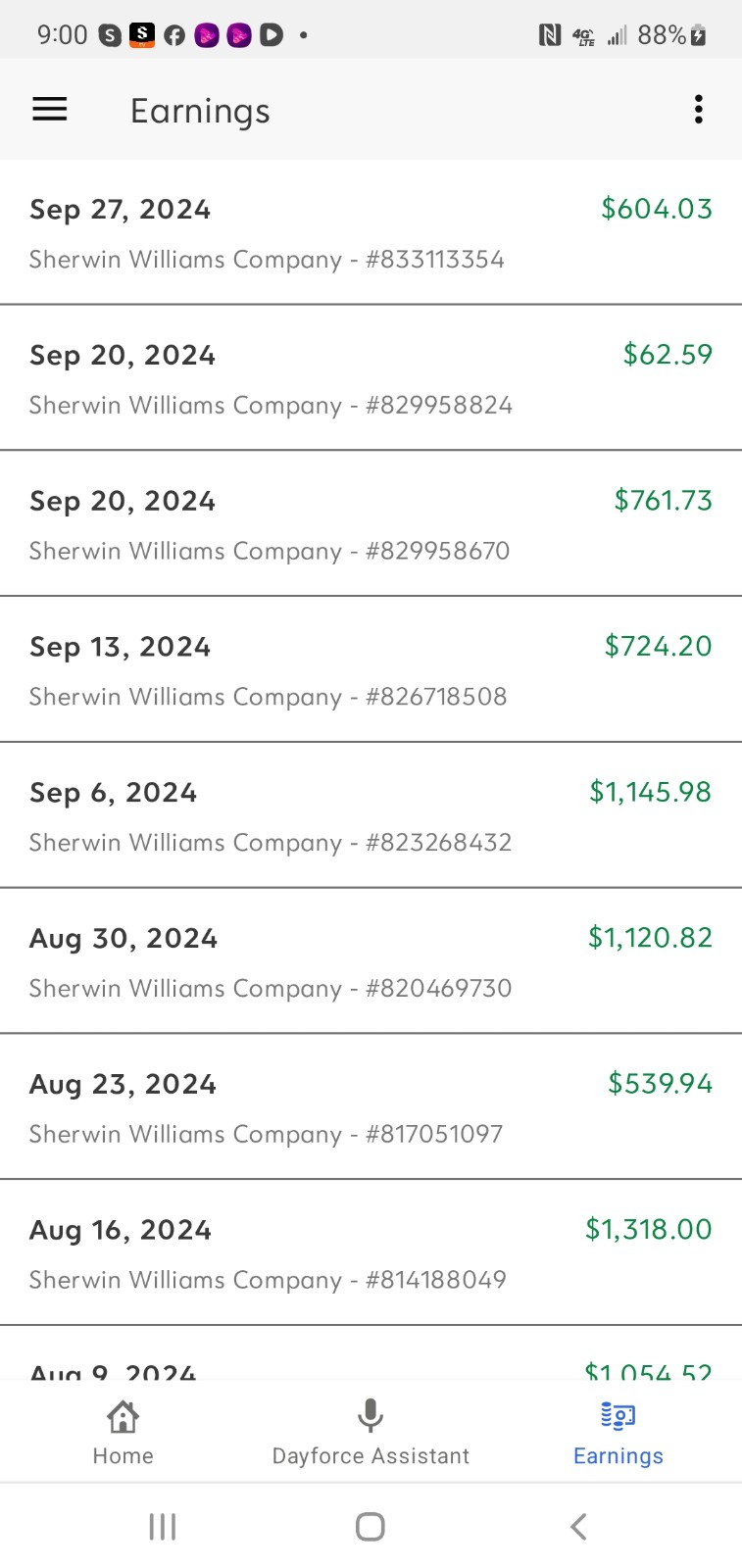
Task: Tap statement number #833113354
Action: pos(435,260)
